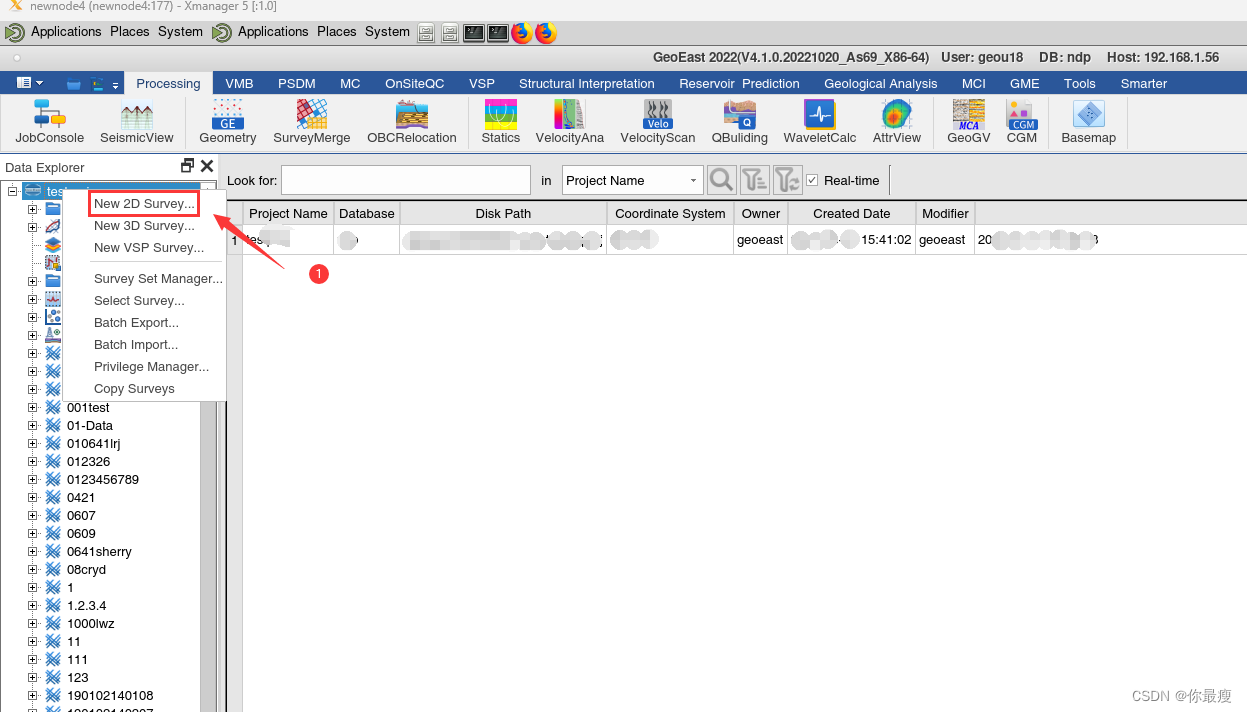Expand the 001test survey node
The width and height of the screenshot is (1247, 712).
(x=33, y=408)
